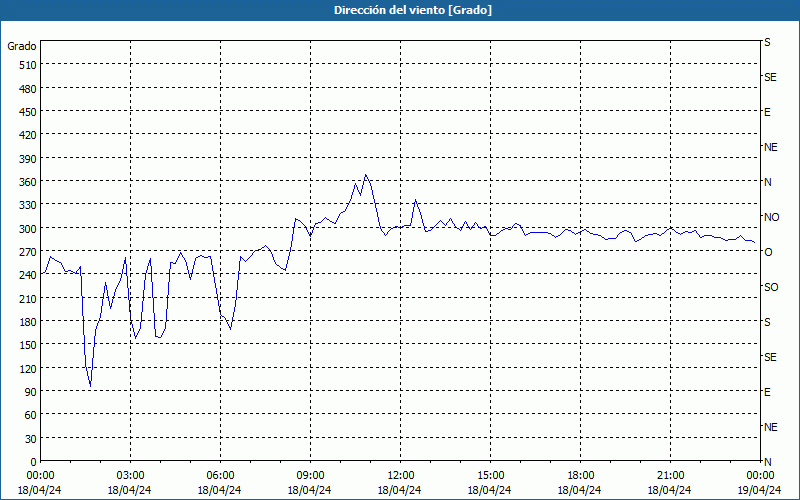Select the 19/04/24 date label

[760, 490]
